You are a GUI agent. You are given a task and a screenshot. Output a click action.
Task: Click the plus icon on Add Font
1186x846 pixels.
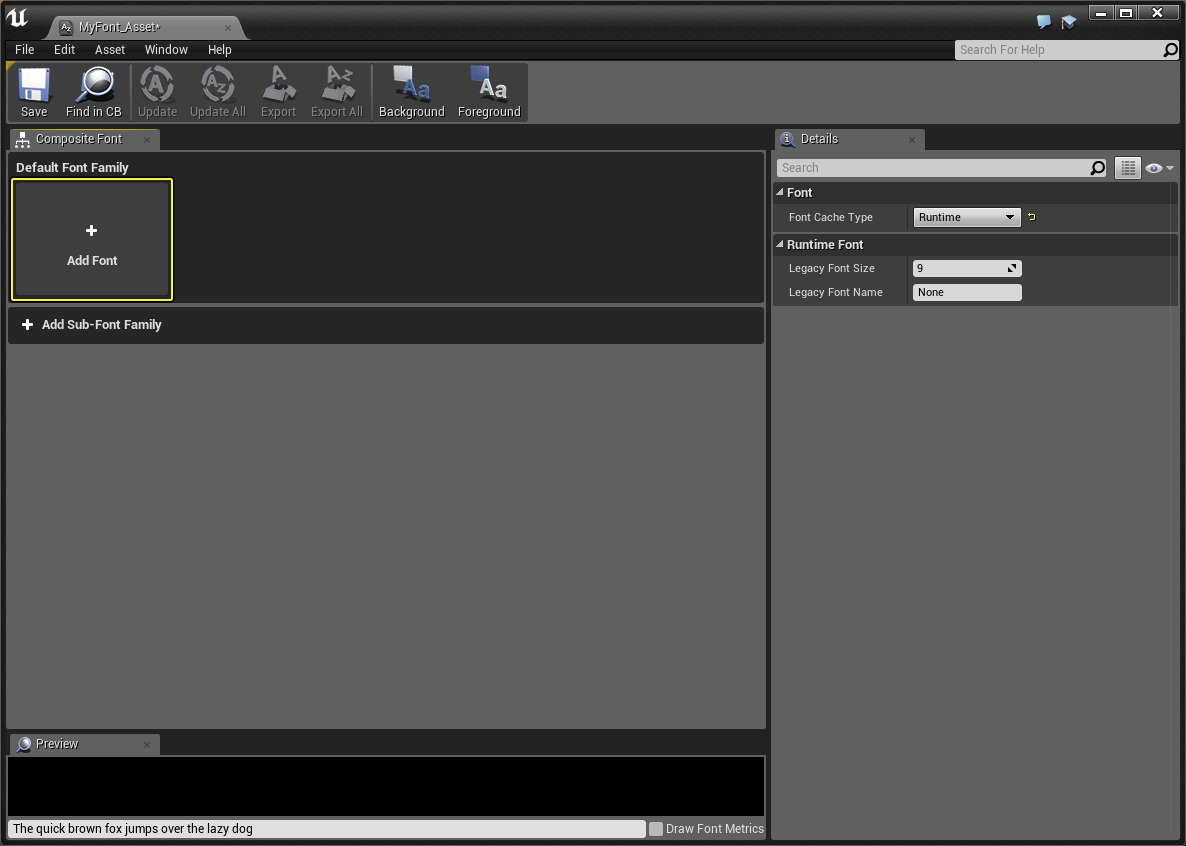point(92,230)
